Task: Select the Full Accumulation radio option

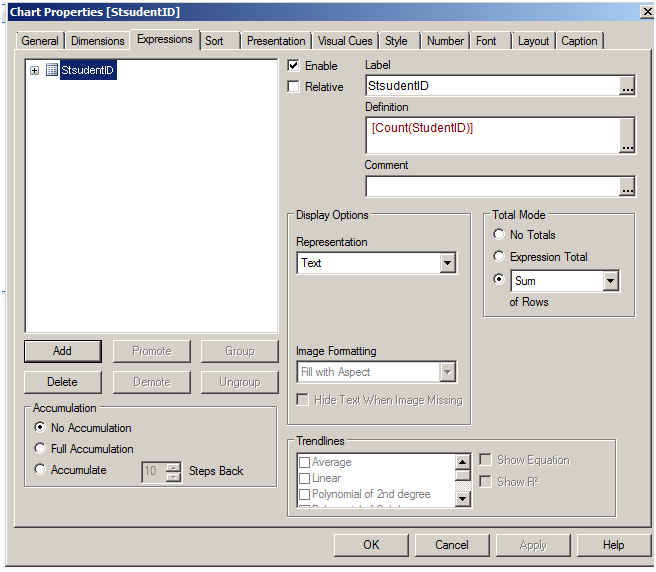Action: coord(40,449)
